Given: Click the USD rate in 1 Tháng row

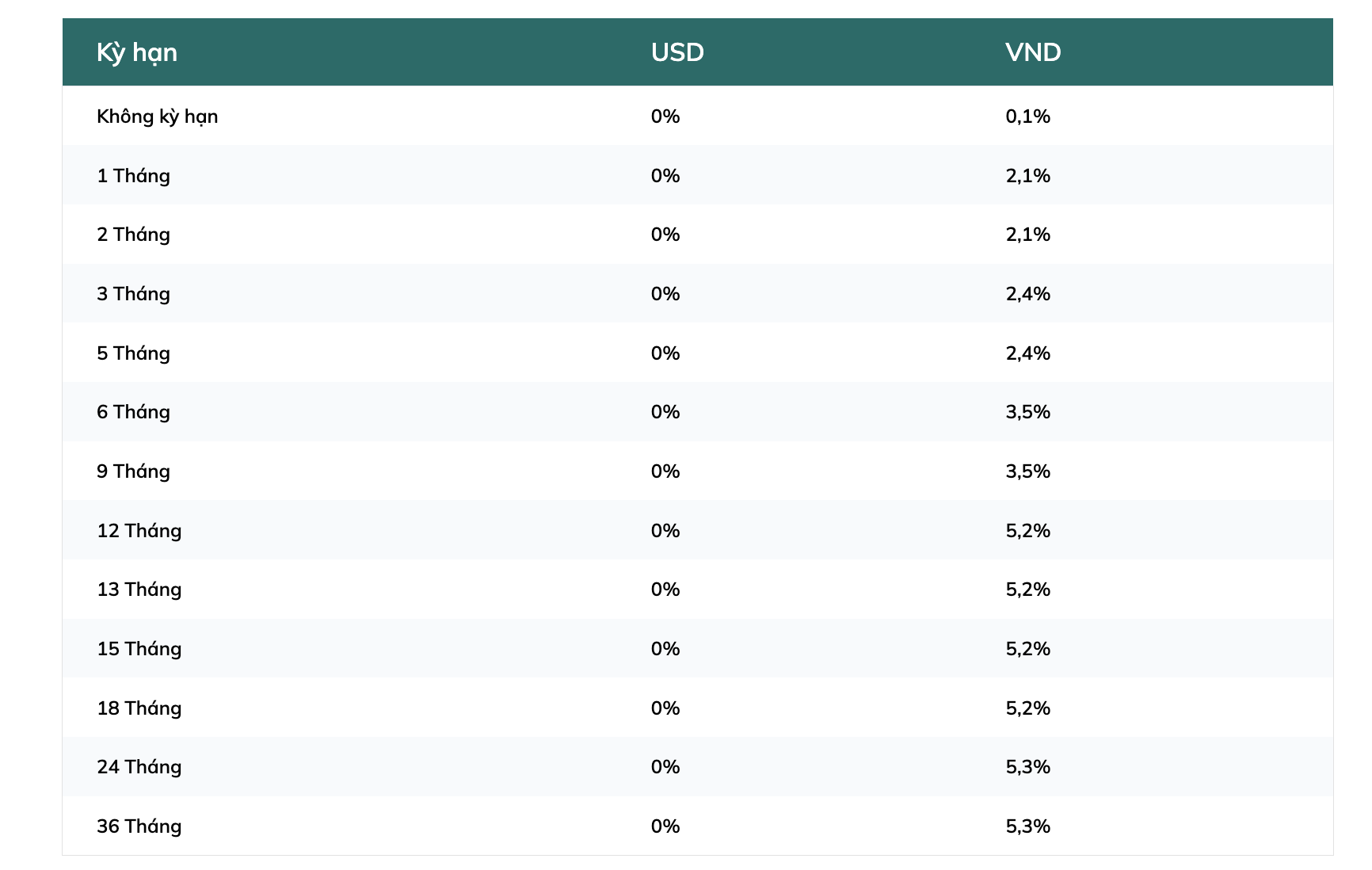Looking at the screenshot, I should pos(665,176).
